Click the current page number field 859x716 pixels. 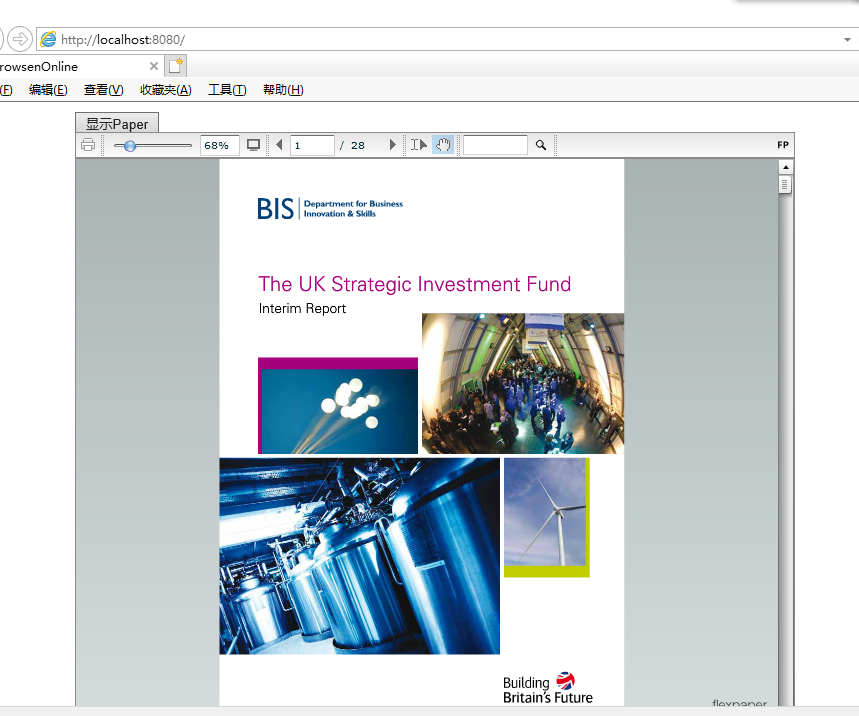click(x=312, y=145)
